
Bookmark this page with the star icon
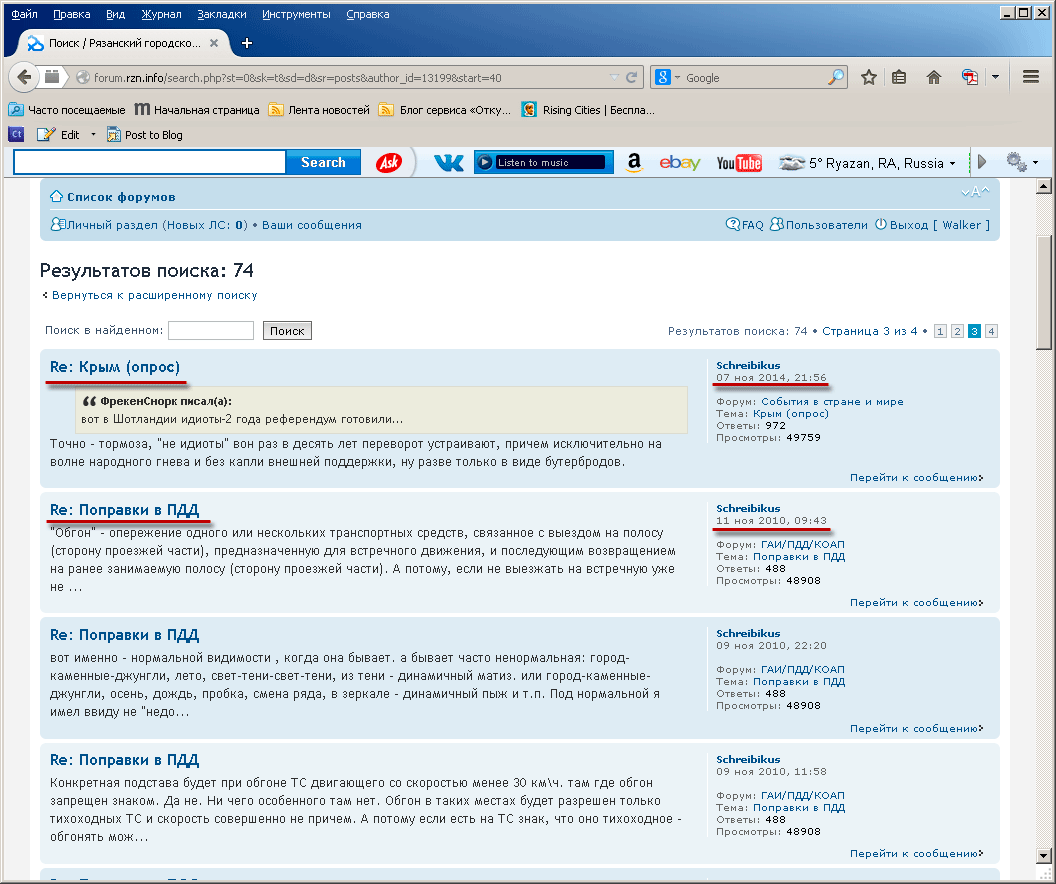click(869, 77)
